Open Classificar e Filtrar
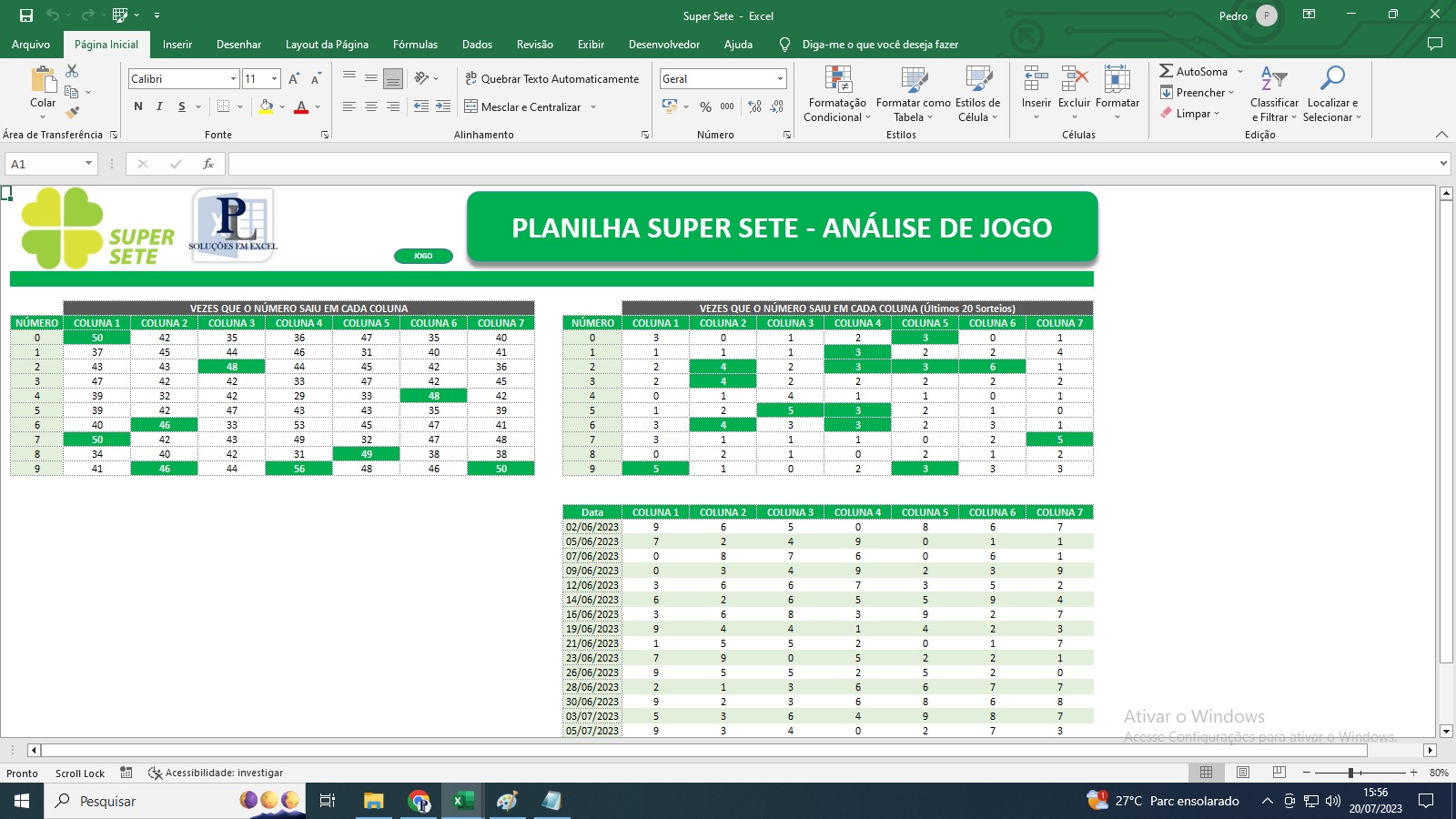 click(1274, 94)
